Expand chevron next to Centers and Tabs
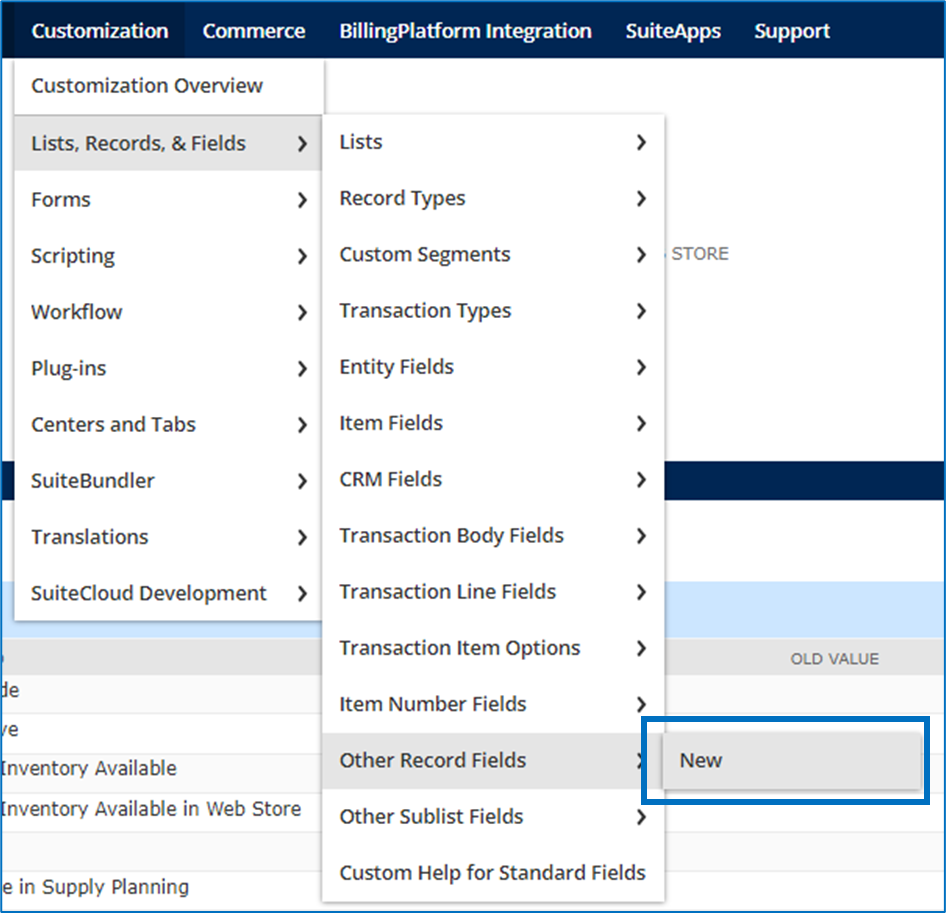The height and width of the screenshot is (913, 946). click(x=302, y=425)
